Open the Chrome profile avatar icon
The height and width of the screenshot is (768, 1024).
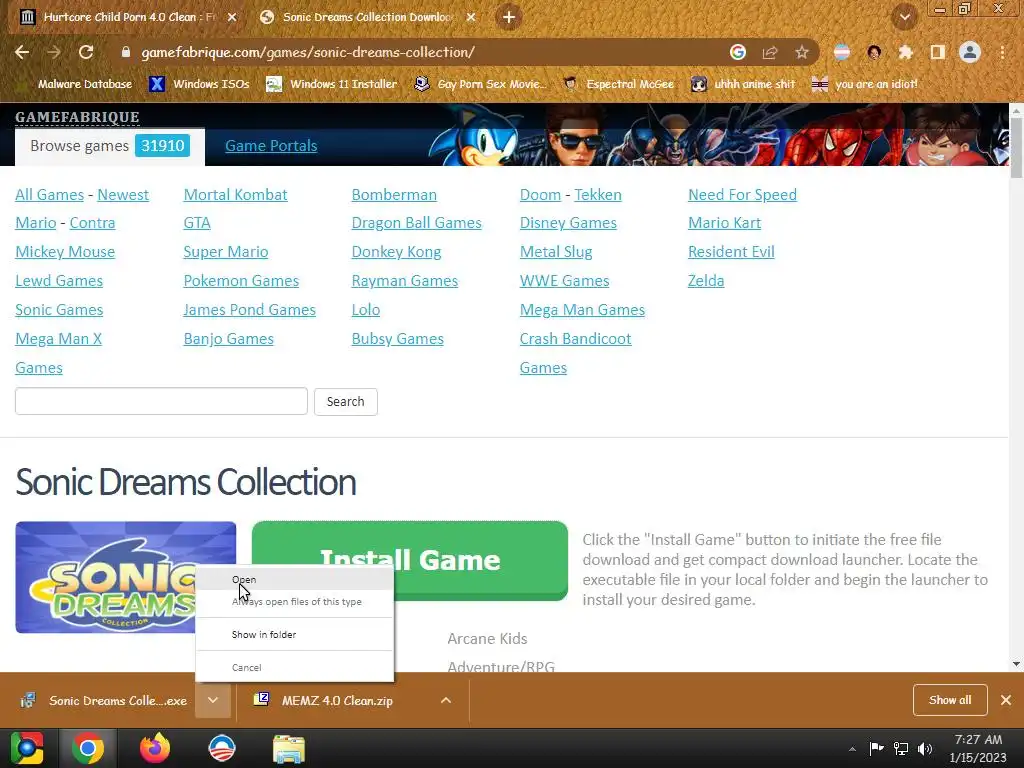point(970,52)
